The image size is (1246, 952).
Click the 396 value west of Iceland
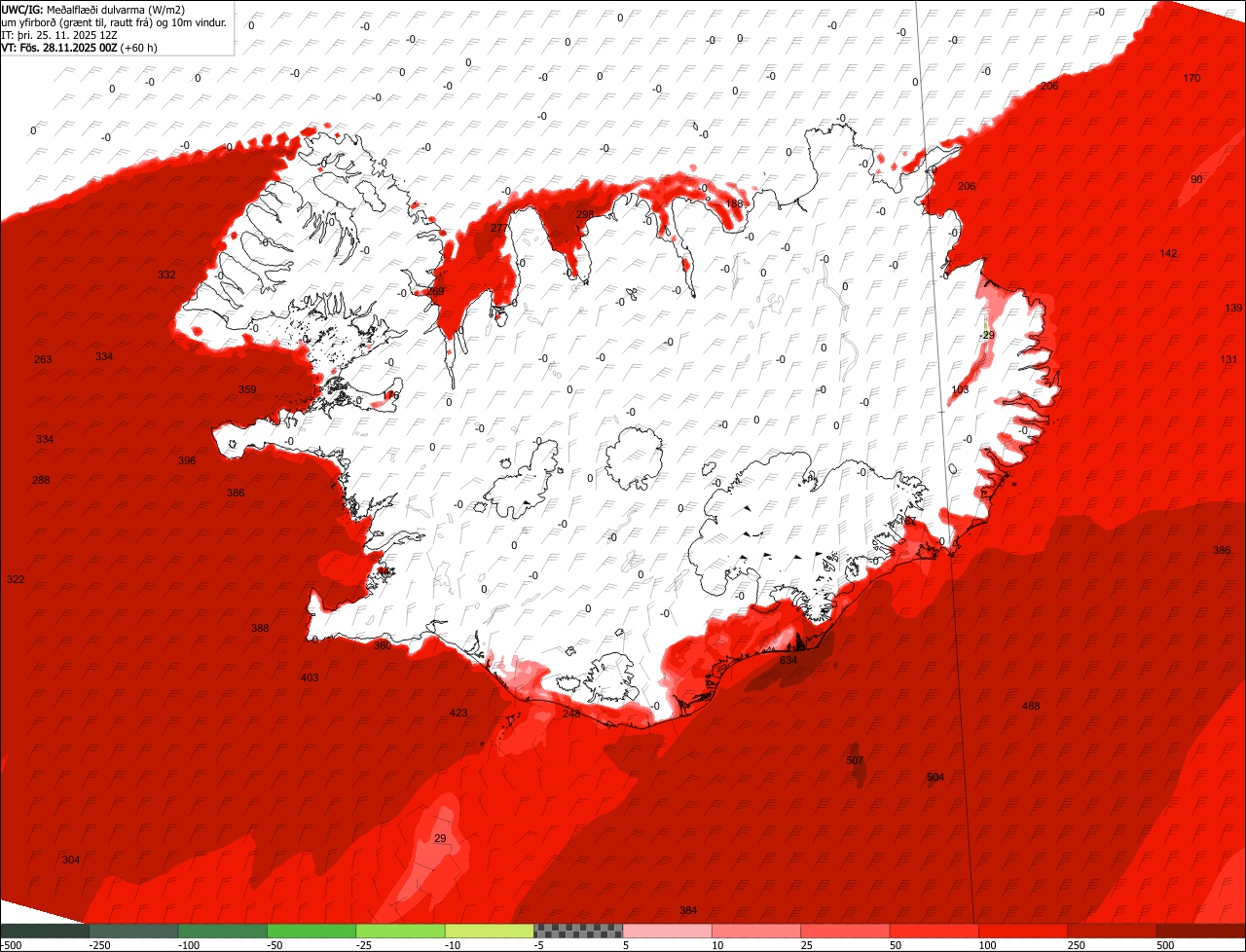(187, 460)
